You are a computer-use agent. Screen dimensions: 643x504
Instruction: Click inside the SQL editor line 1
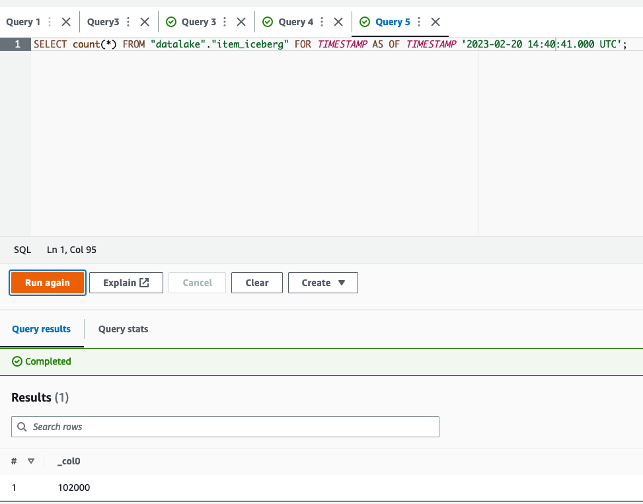330,44
